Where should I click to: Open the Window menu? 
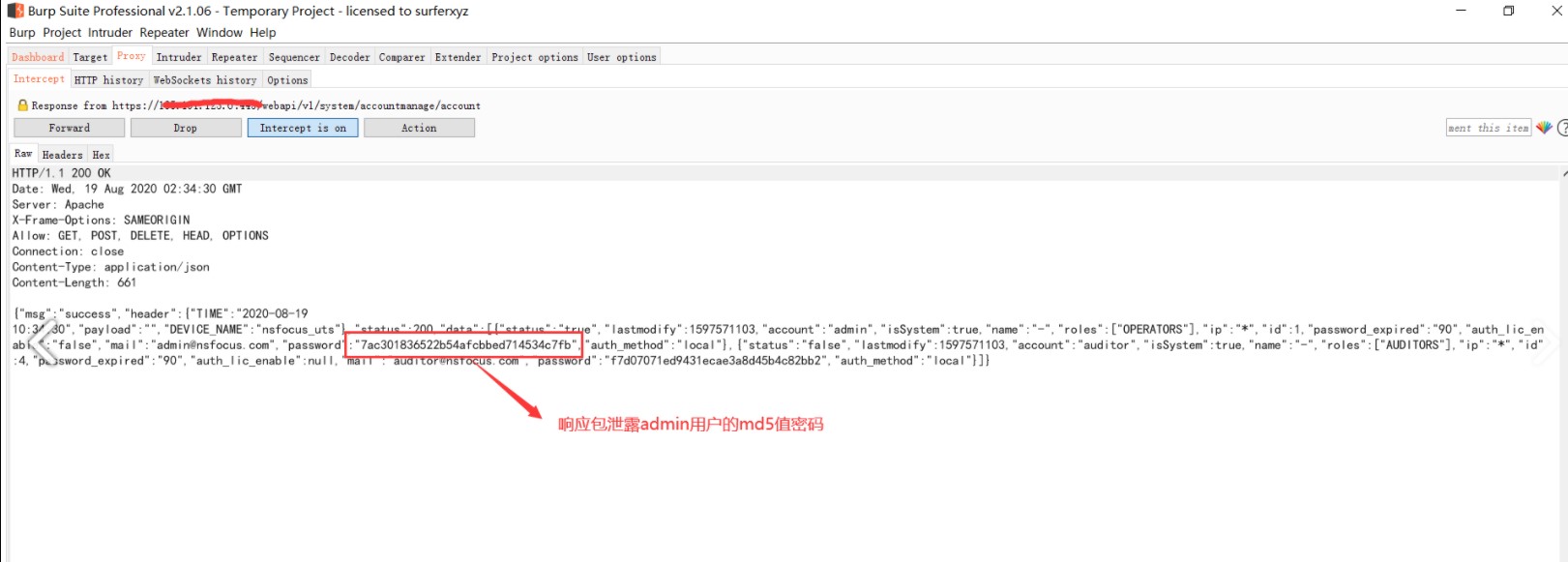tap(220, 32)
